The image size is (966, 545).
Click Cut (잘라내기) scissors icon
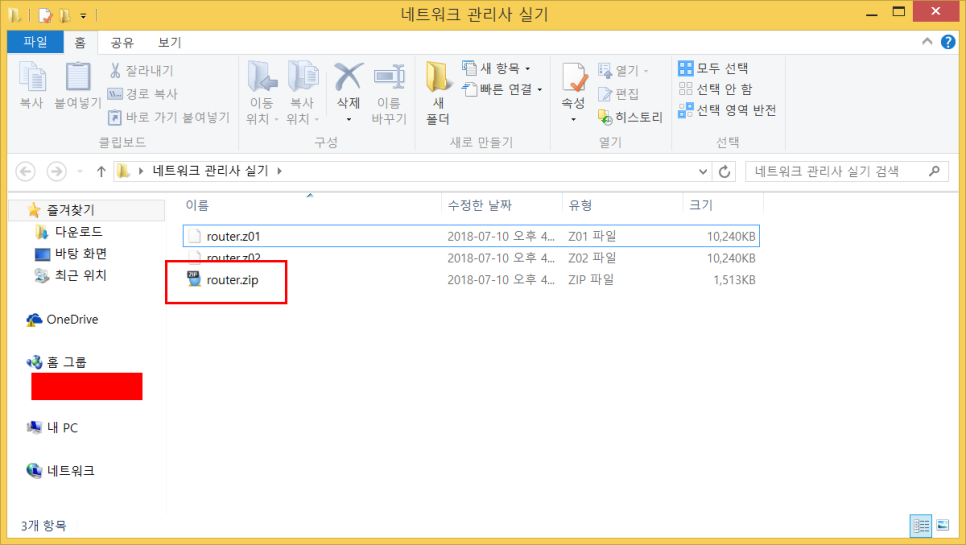pyautogui.click(x=115, y=70)
